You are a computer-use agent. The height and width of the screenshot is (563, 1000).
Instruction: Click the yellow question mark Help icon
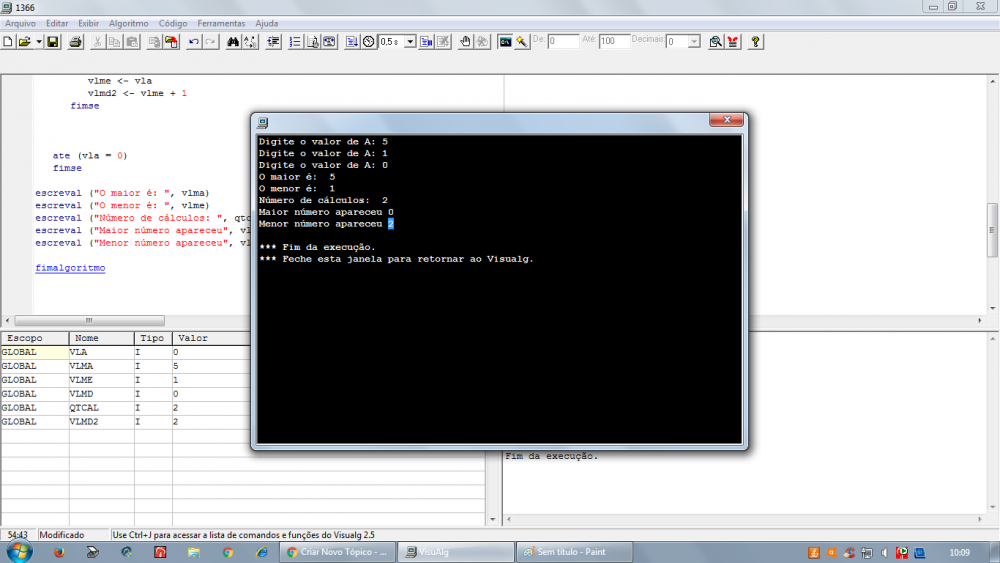pyautogui.click(x=755, y=42)
